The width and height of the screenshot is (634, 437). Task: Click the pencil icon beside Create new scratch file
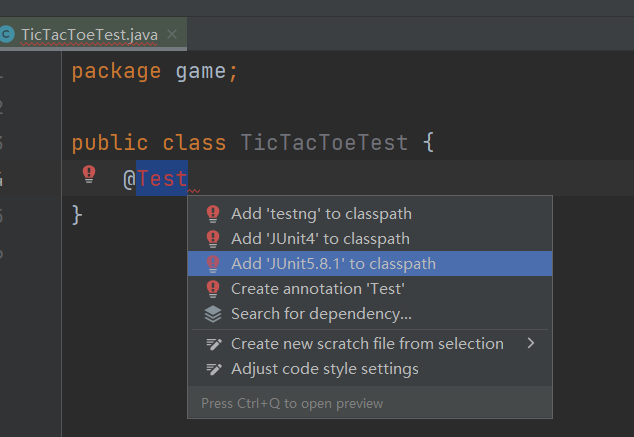[x=213, y=343]
